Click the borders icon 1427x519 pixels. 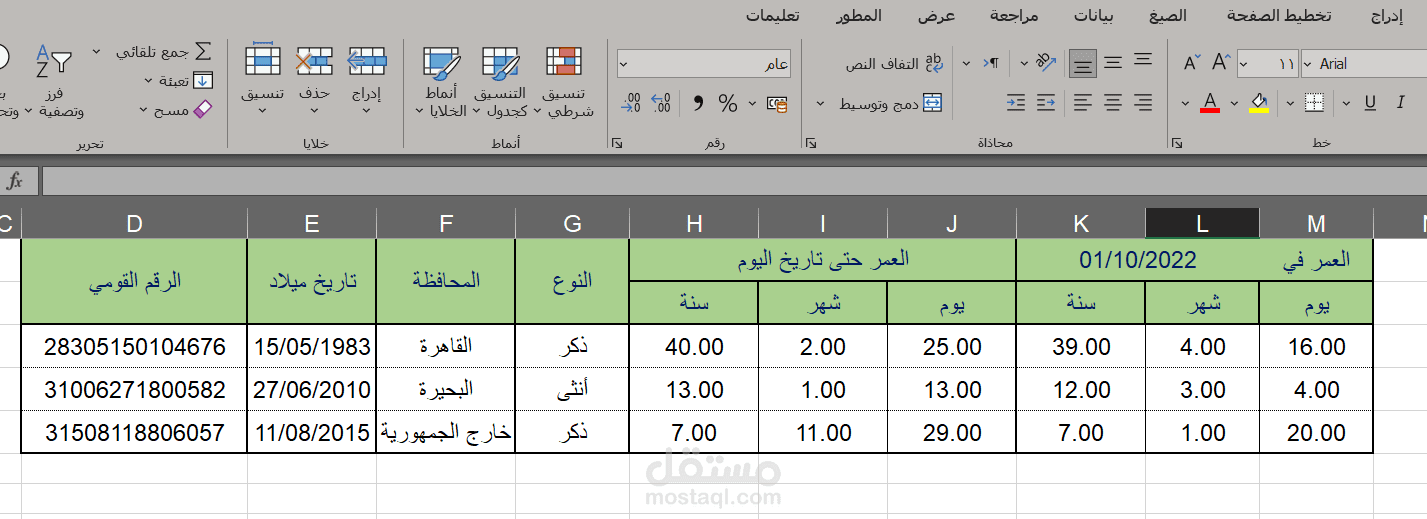click(1314, 103)
